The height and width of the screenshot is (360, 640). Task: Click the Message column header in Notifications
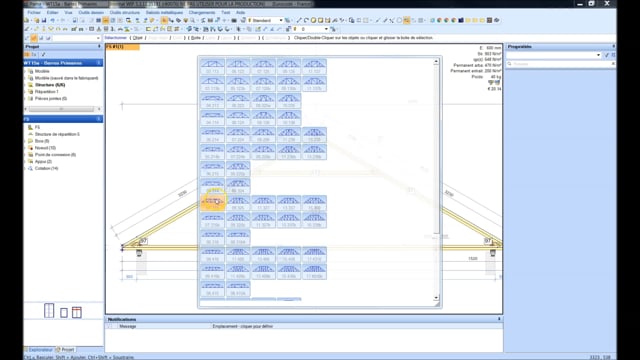128,327
